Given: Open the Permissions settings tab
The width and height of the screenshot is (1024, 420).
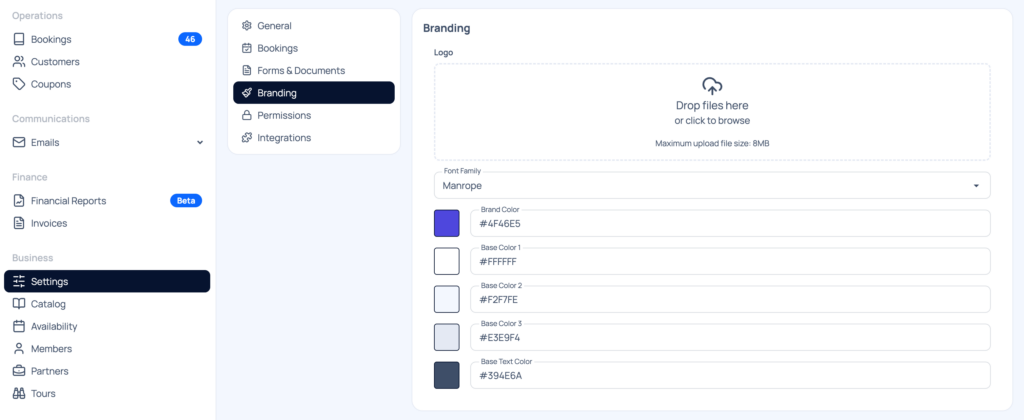Looking at the screenshot, I should click(x=284, y=116).
